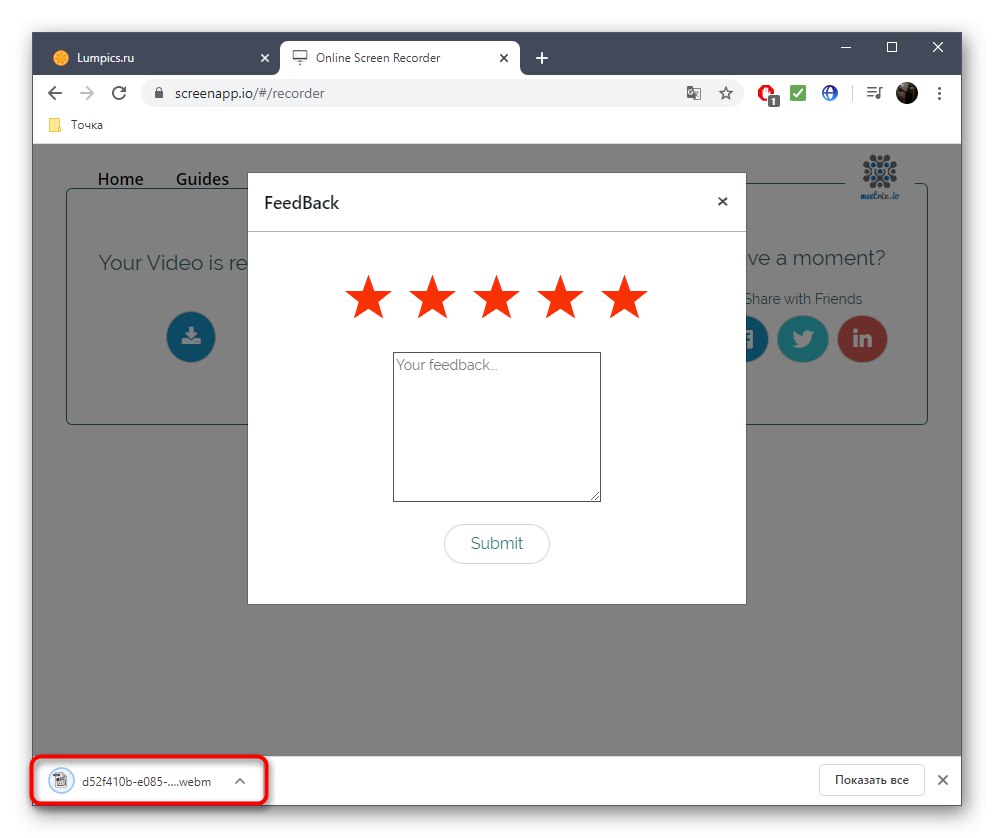Open a new browser tab
The image size is (994, 838).
[542, 57]
